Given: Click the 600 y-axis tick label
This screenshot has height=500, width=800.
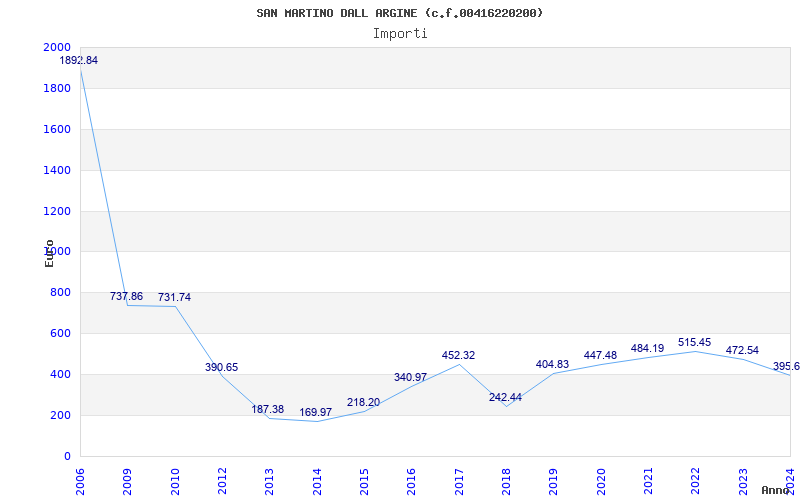Looking at the screenshot, I should pos(60,334).
